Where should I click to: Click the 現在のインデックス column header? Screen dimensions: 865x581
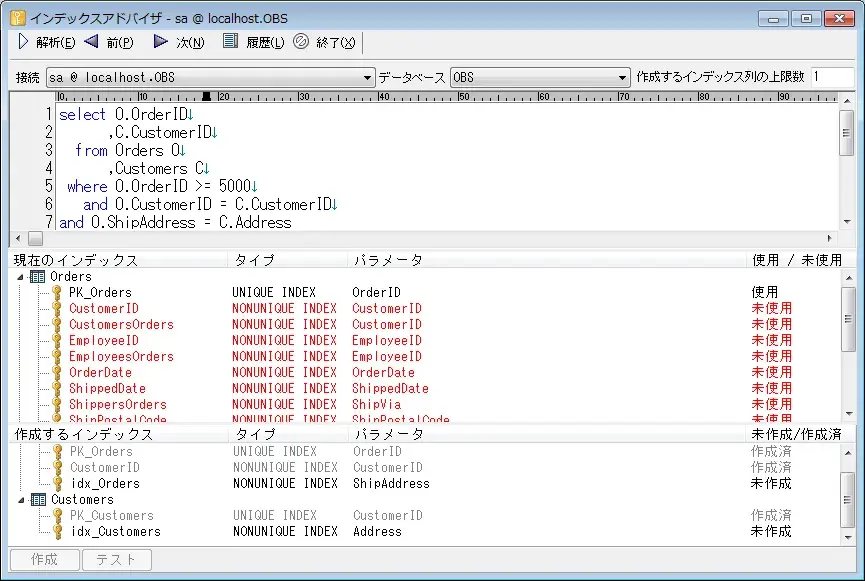[x=118, y=260]
